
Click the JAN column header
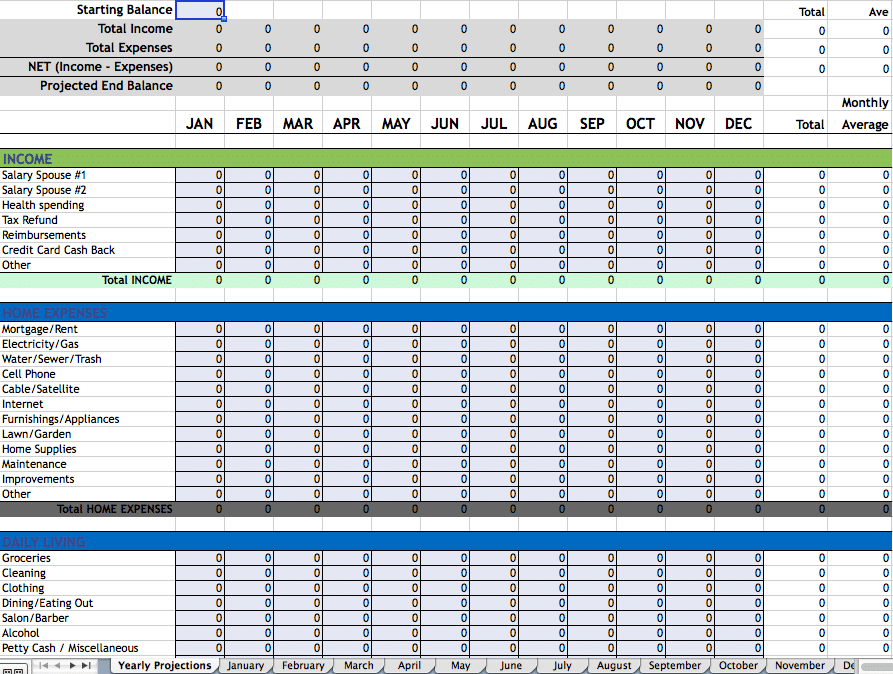200,124
